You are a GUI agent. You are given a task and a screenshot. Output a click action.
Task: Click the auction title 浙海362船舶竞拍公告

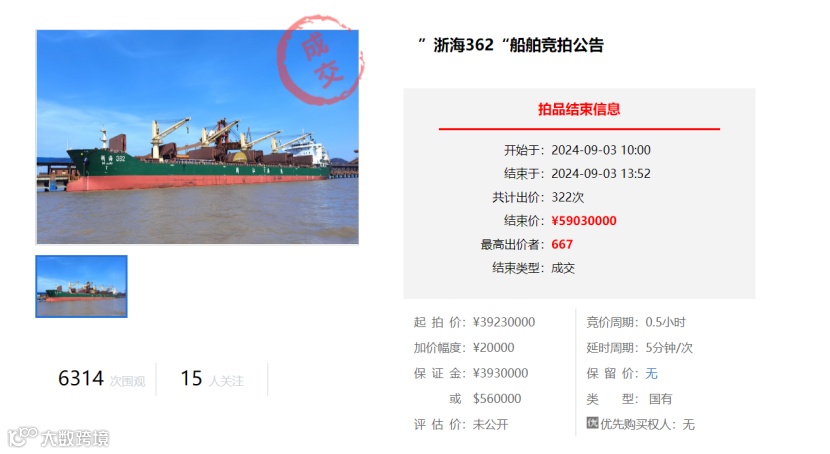click(x=511, y=45)
